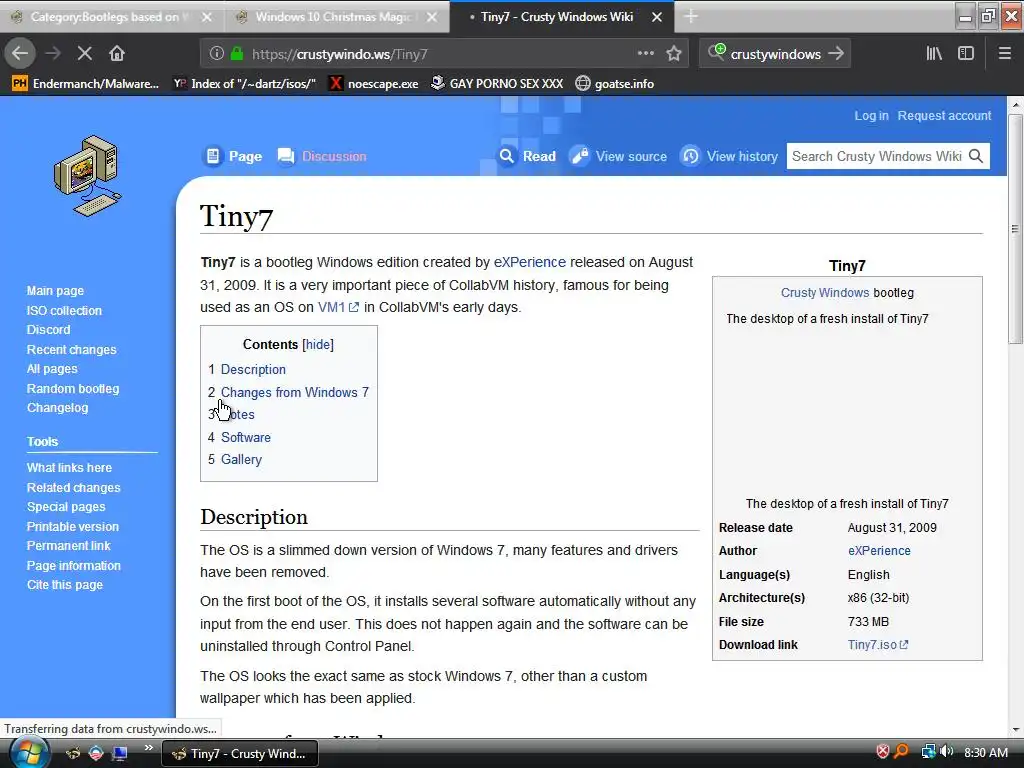Click the wiki search magnifier button

pos(976,156)
